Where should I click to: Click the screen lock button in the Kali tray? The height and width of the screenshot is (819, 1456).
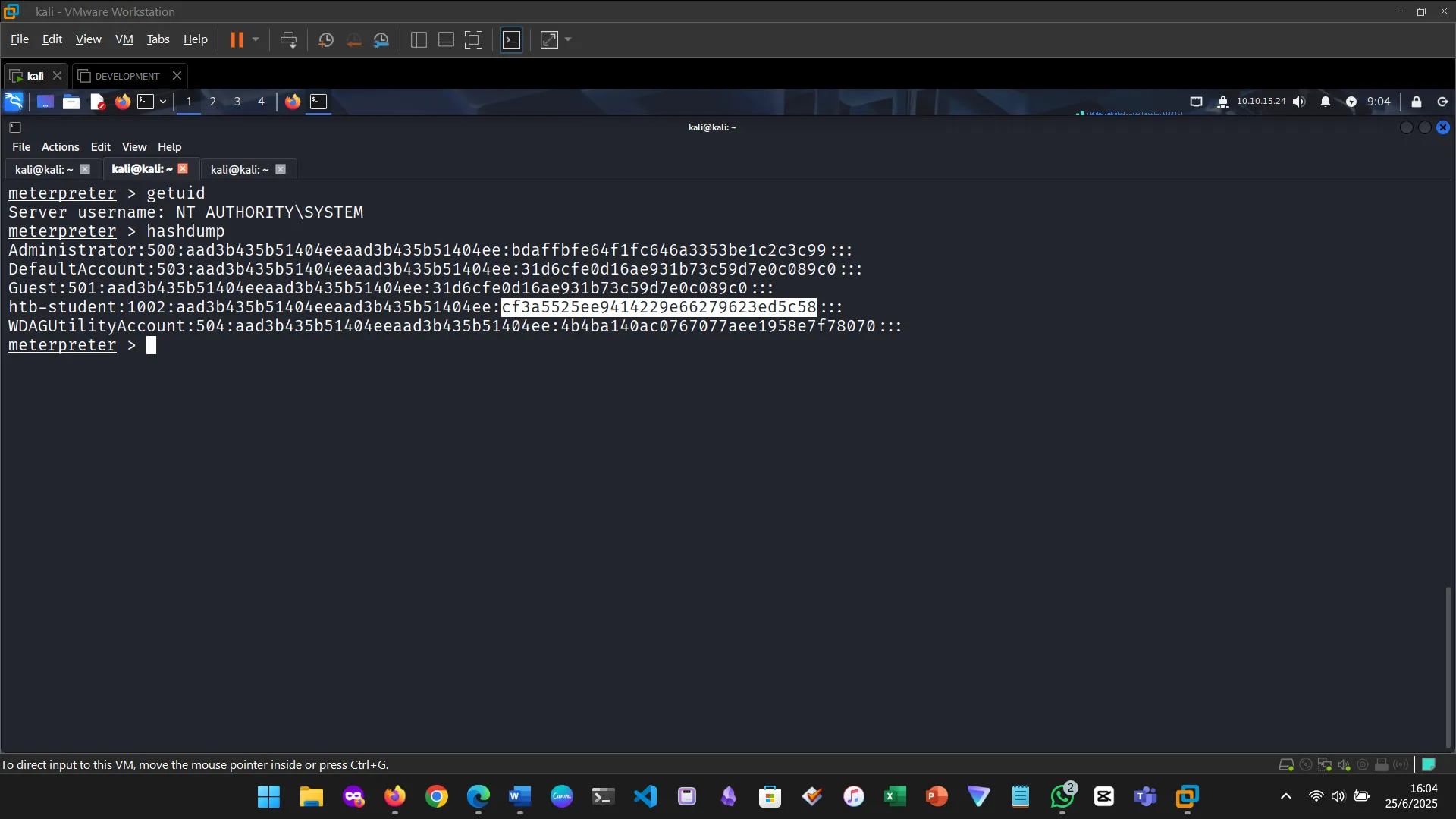pos(1415,101)
